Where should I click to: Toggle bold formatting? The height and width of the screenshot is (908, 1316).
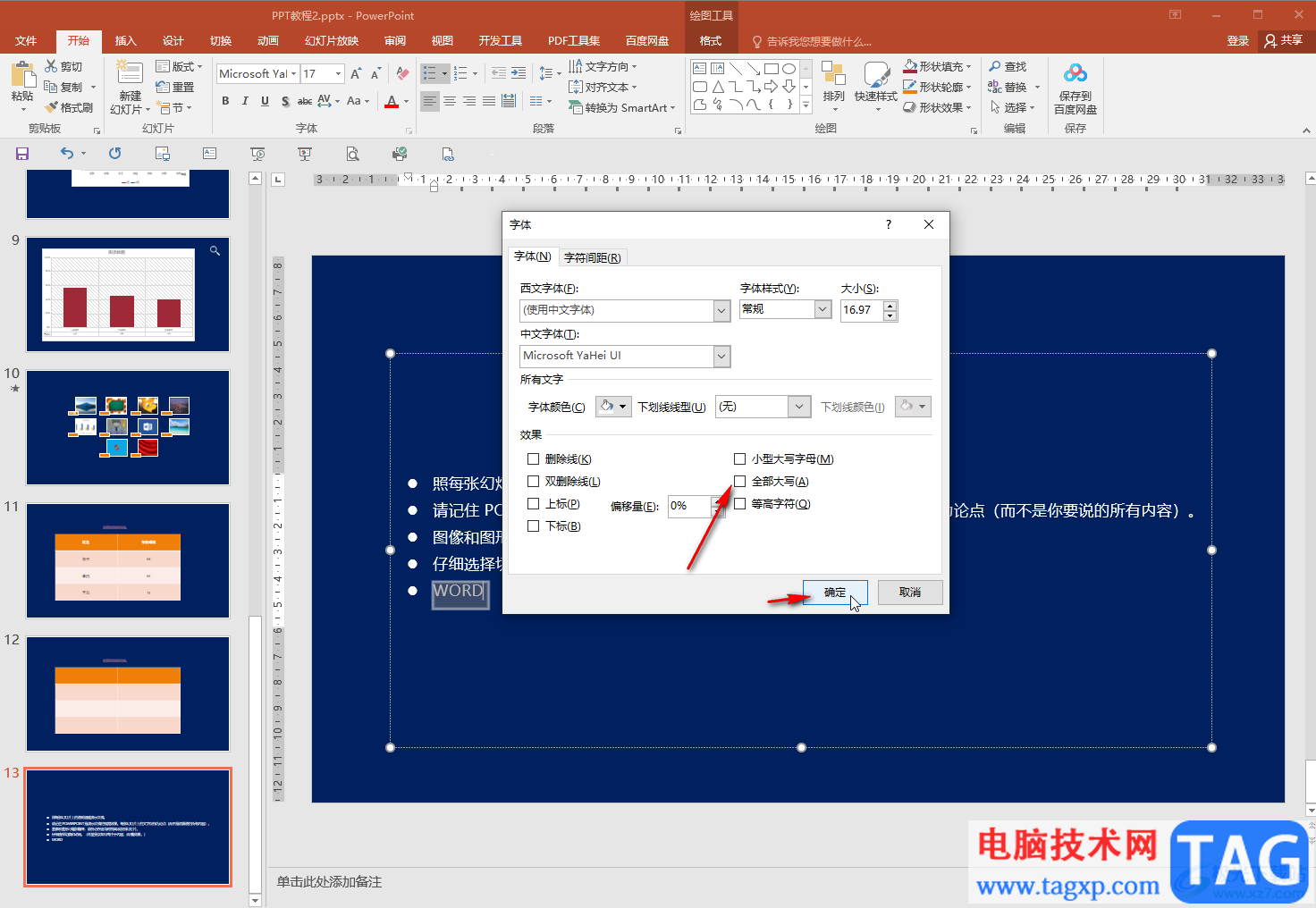click(x=225, y=101)
